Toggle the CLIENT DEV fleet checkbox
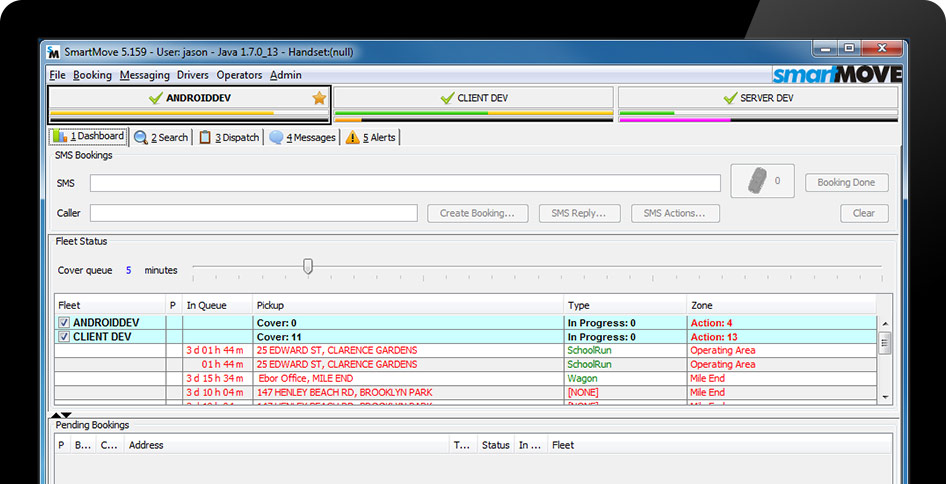 [x=64, y=337]
